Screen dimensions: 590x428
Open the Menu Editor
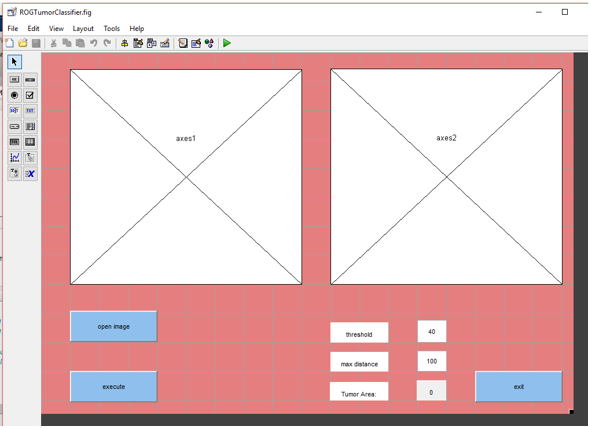138,43
